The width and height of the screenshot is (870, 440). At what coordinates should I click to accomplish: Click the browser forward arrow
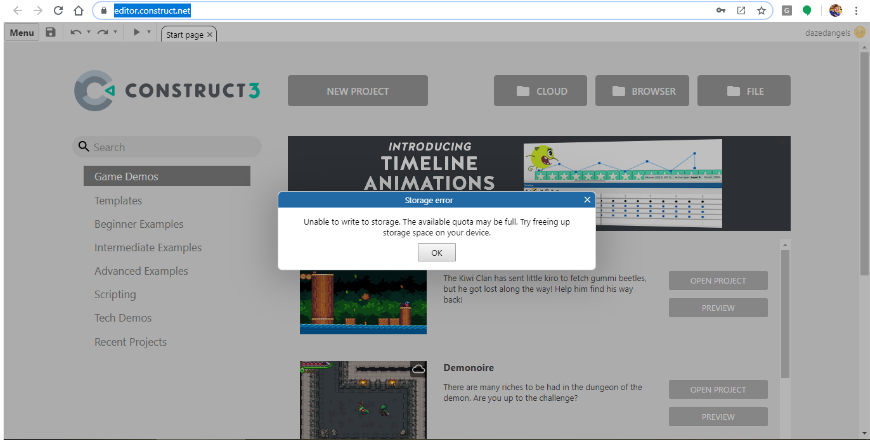[38, 11]
